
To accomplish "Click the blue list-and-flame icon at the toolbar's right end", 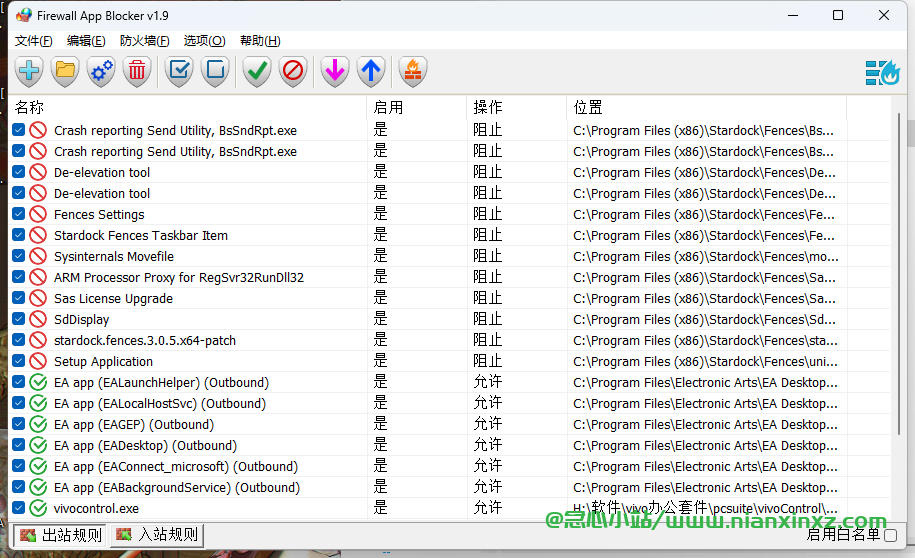I will 882,73.
